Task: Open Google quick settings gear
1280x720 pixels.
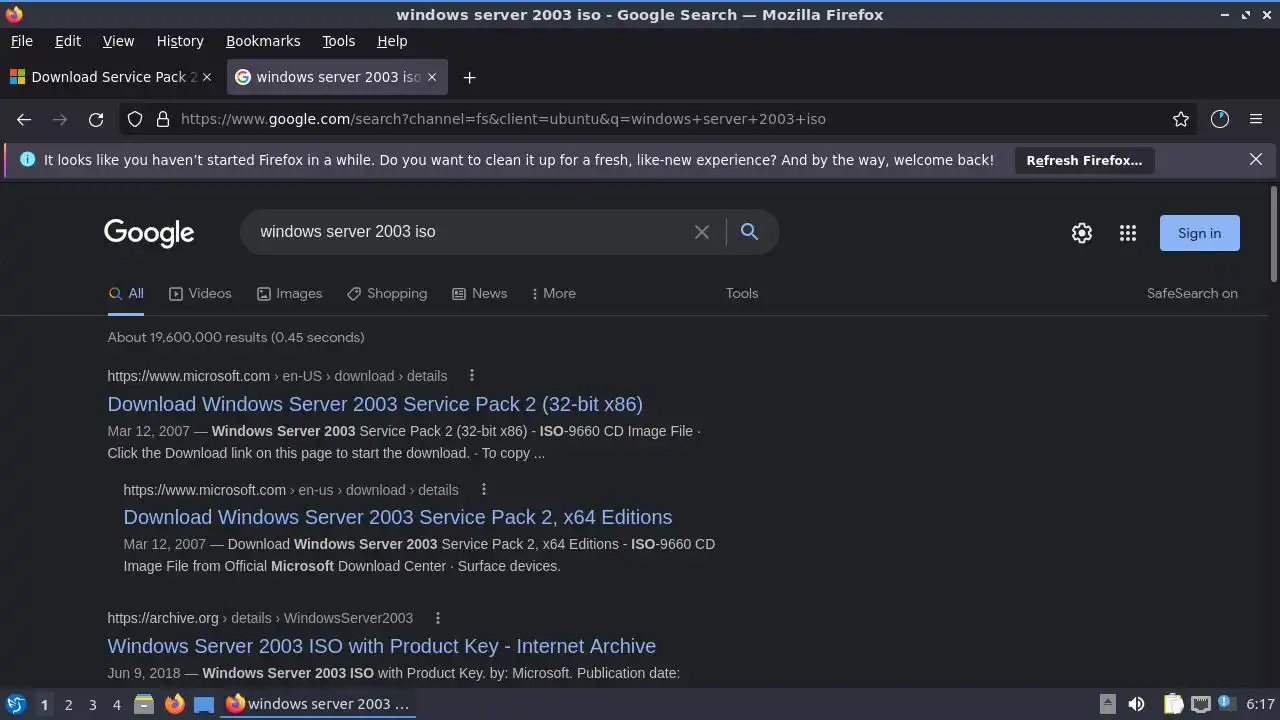Action: click(1082, 233)
